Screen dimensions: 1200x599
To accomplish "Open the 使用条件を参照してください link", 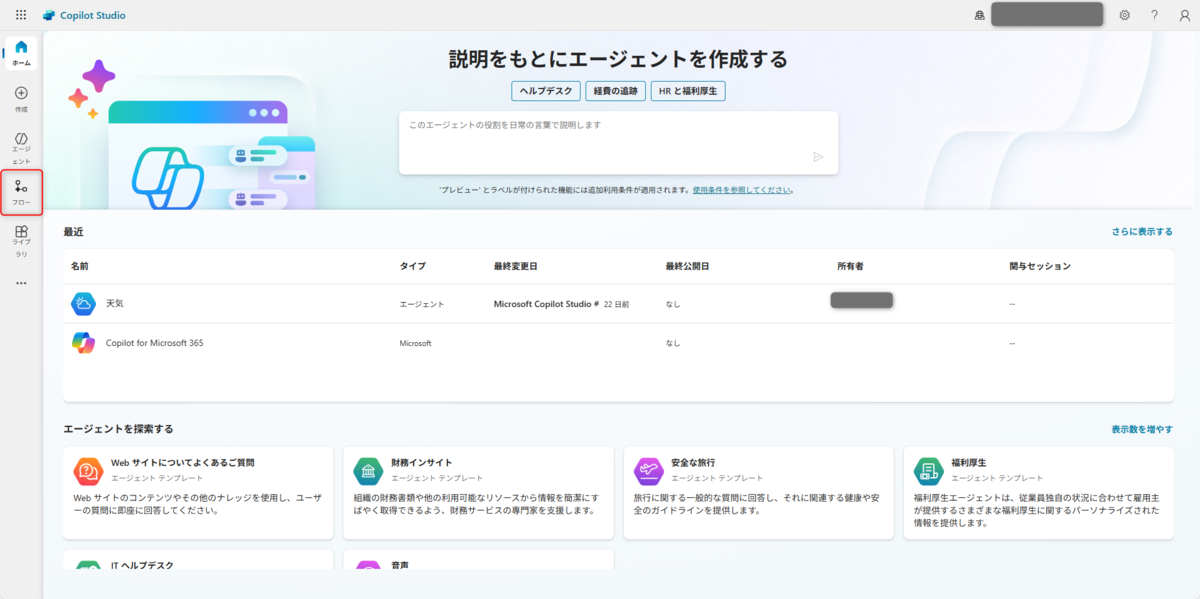I will click(743, 189).
